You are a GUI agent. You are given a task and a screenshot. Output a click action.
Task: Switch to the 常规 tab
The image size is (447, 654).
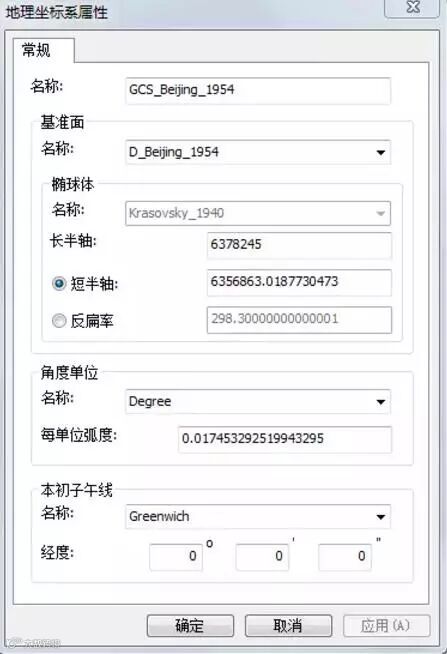click(x=37, y=50)
